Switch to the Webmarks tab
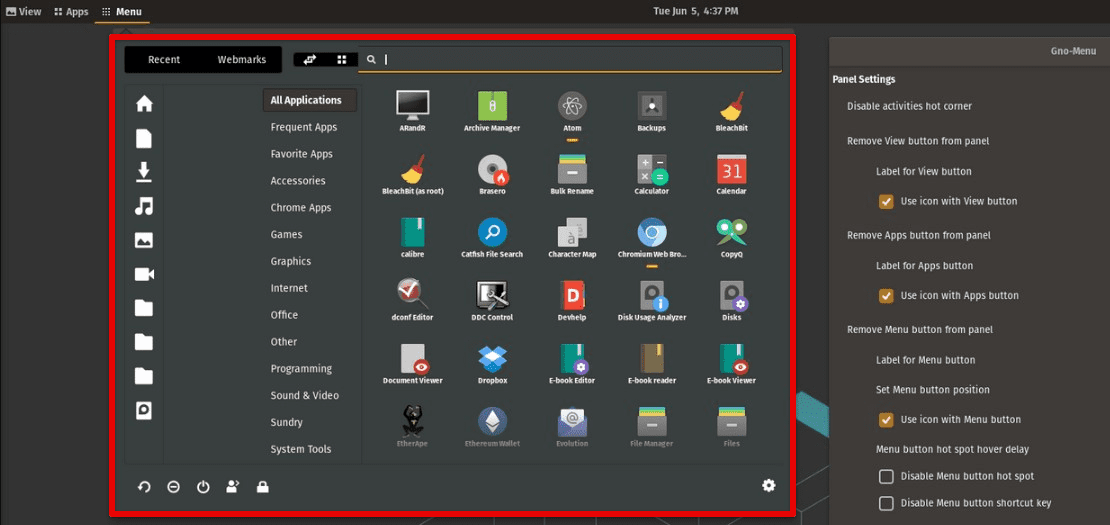1110x525 pixels. [x=241, y=59]
